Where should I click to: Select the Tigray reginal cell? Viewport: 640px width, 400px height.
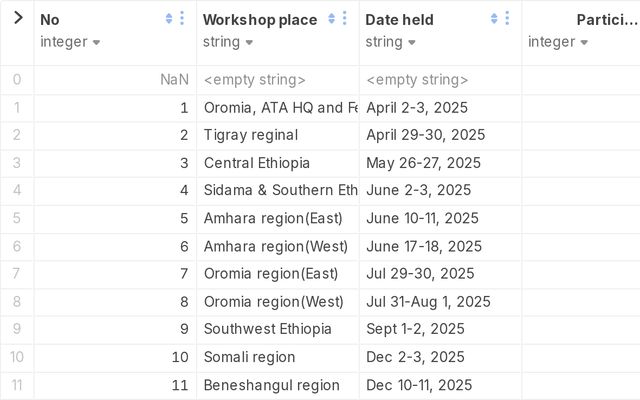(x=251, y=135)
